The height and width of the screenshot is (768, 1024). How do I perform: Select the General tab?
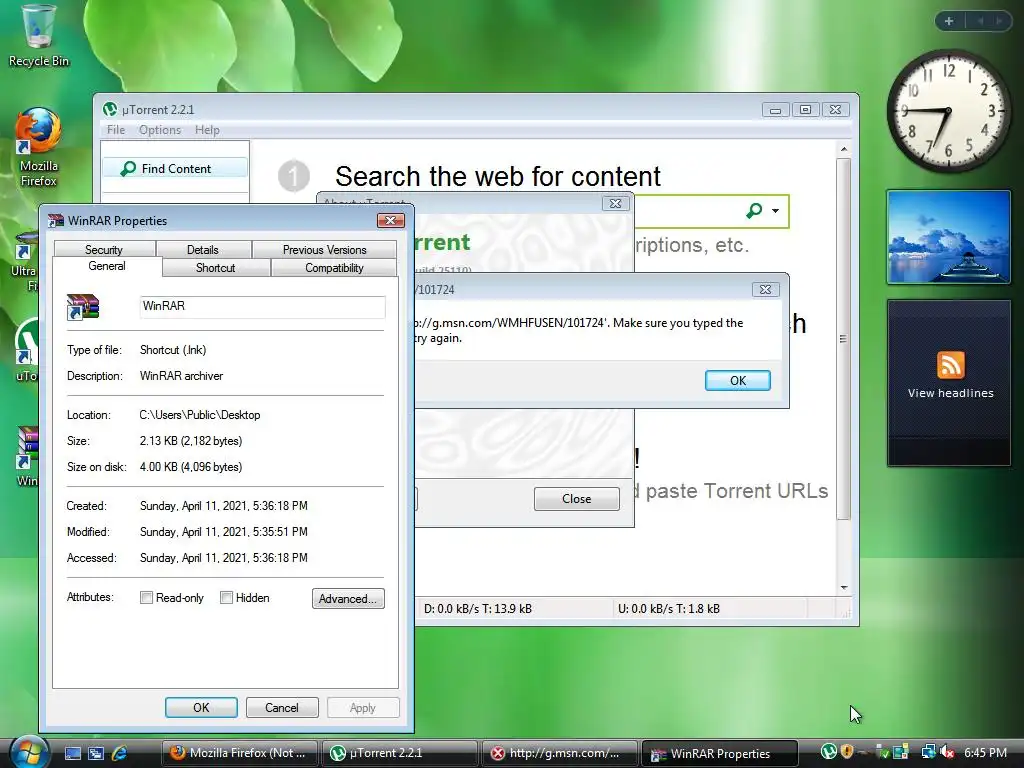pyautogui.click(x=107, y=266)
